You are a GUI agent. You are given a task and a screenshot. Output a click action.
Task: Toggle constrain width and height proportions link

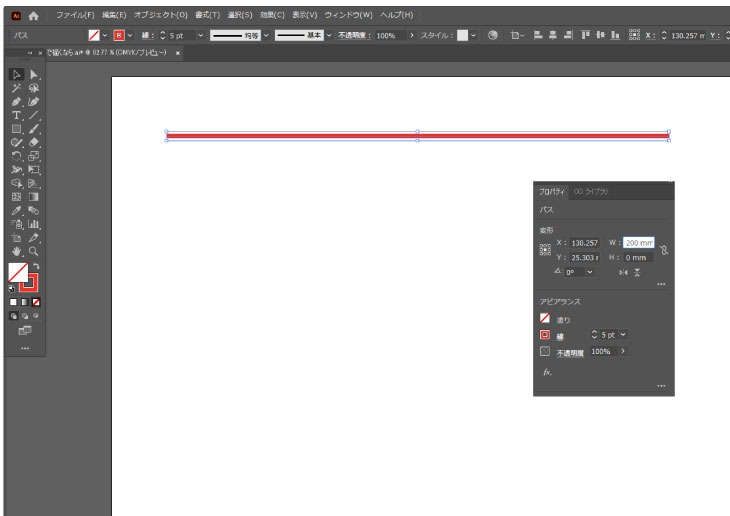663,250
